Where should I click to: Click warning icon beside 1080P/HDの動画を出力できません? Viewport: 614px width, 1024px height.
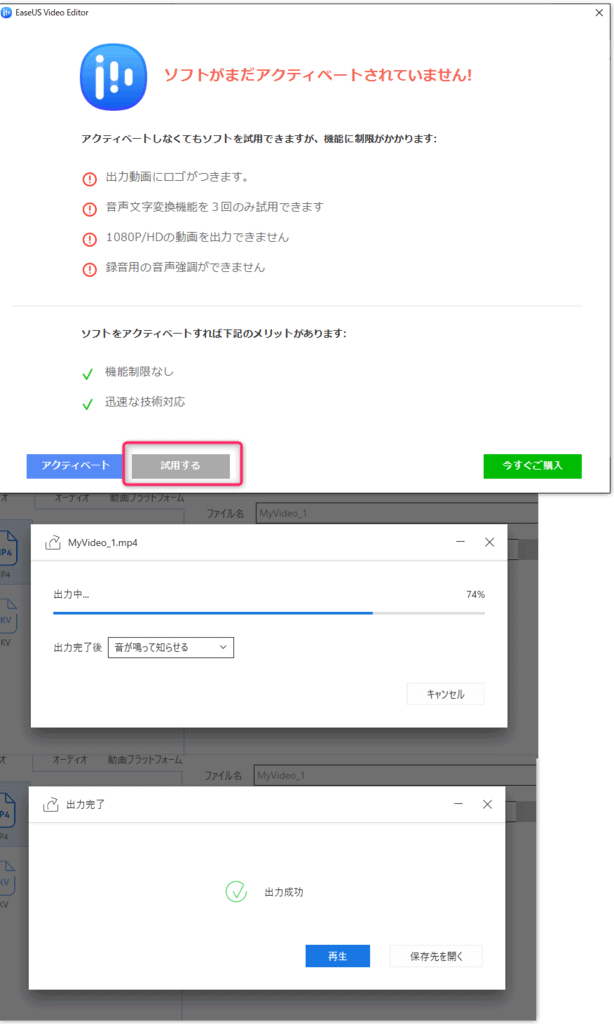pyautogui.click(x=90, y=238)
